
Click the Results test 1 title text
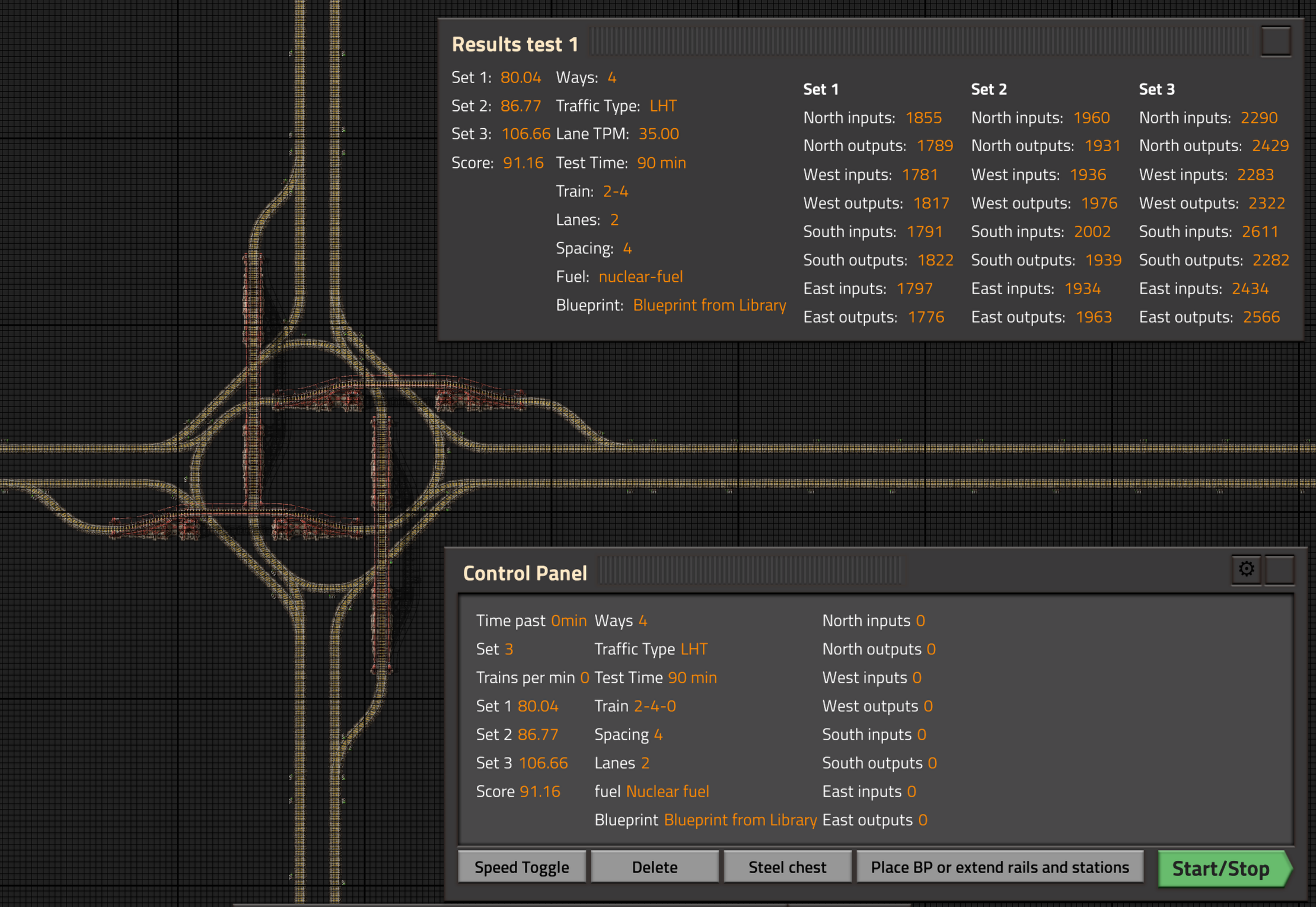[x=514, y=44]
